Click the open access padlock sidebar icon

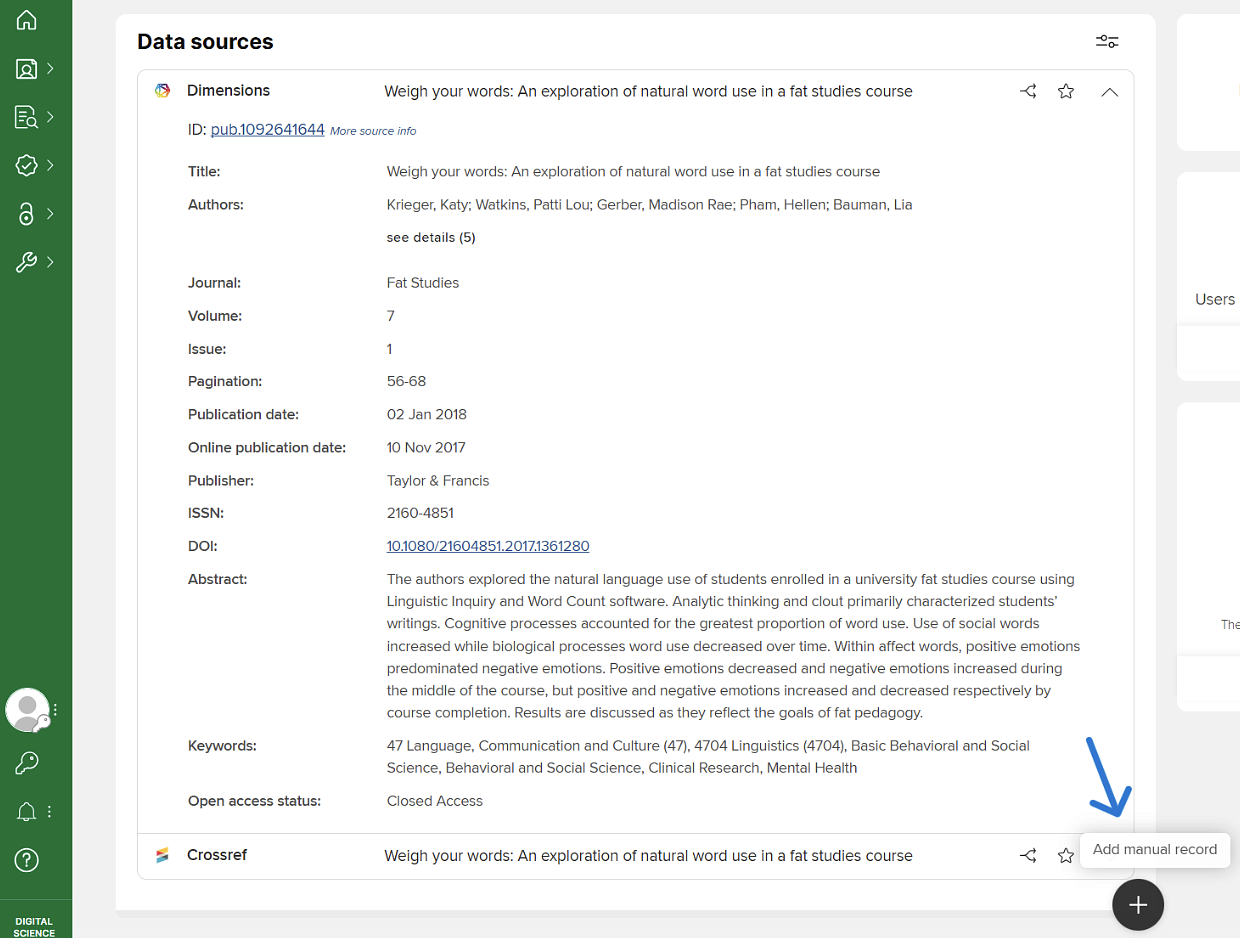pos(27,214)
